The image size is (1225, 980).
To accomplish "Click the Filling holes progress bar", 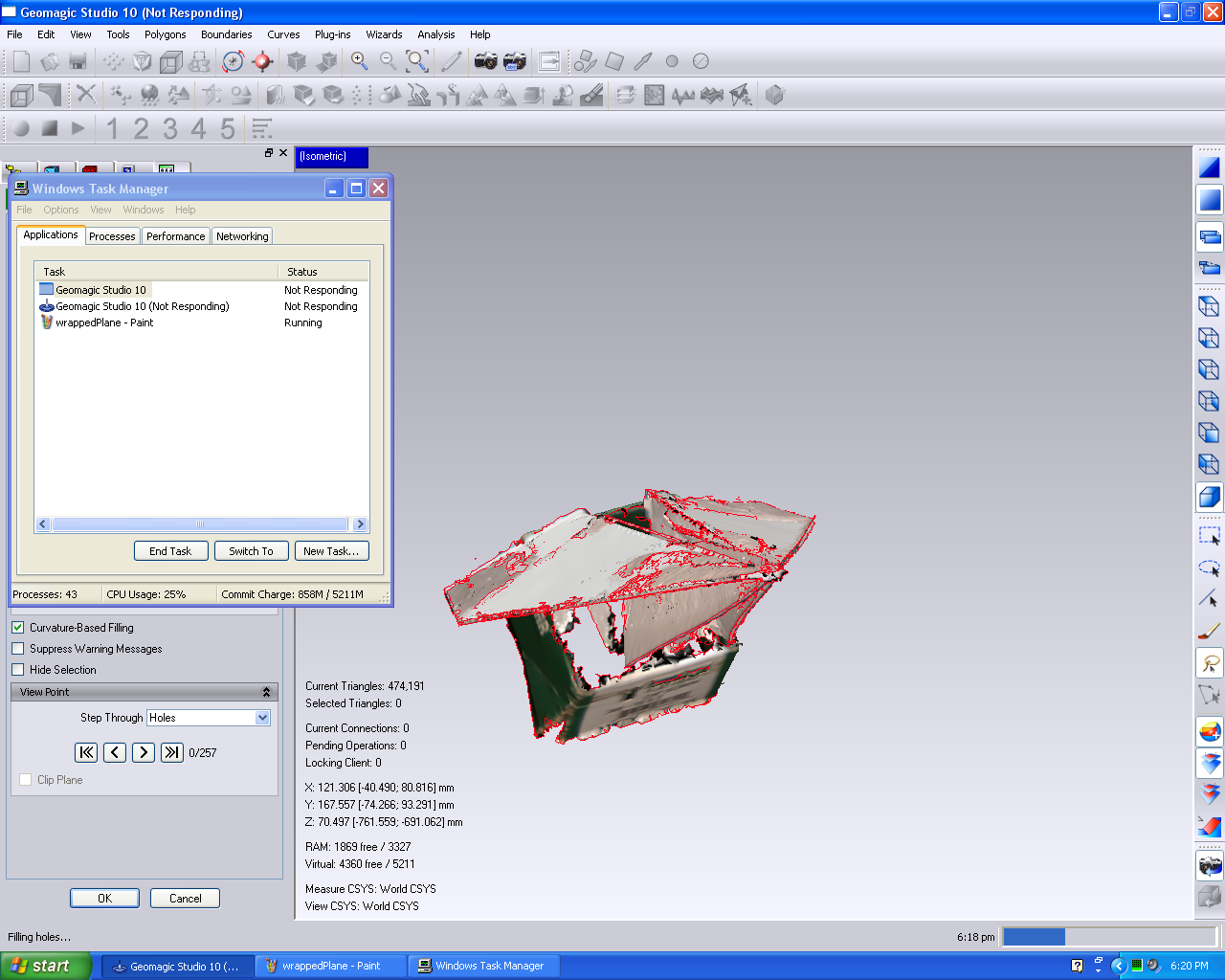I will click(1108, 937).
